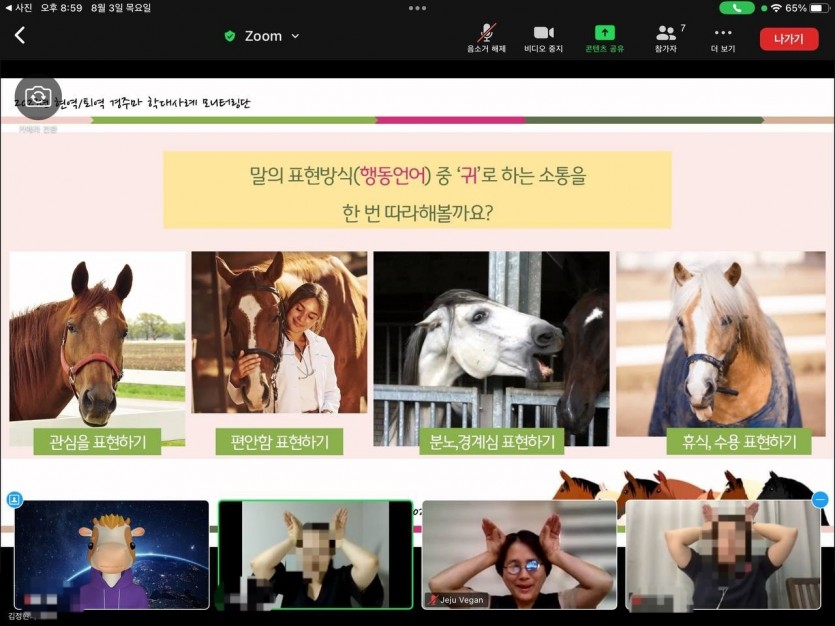Tap the switch camera icon overlay
The width and height of the screenshot is (835, 626).
point(38,97)
